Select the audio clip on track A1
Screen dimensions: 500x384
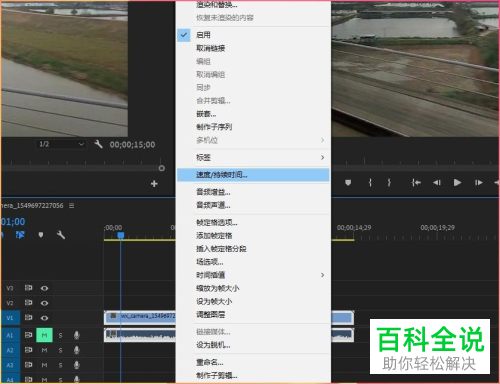click(140, 335)
